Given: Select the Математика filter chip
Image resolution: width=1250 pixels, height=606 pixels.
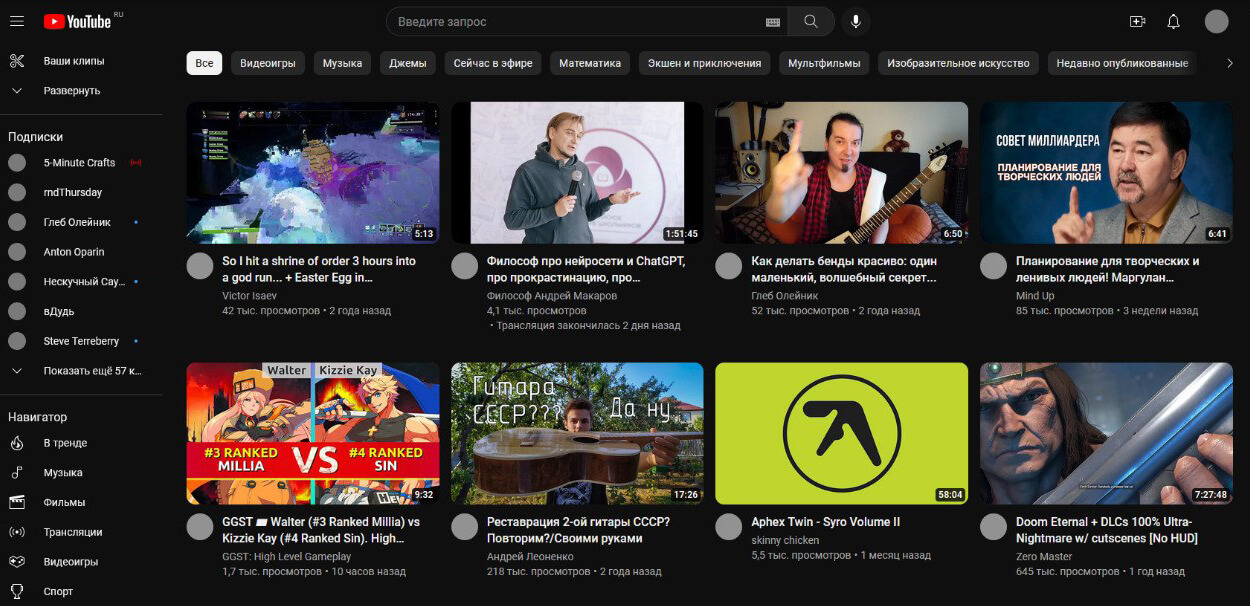Looking at the screenshot, I should (x=590, y=63).
